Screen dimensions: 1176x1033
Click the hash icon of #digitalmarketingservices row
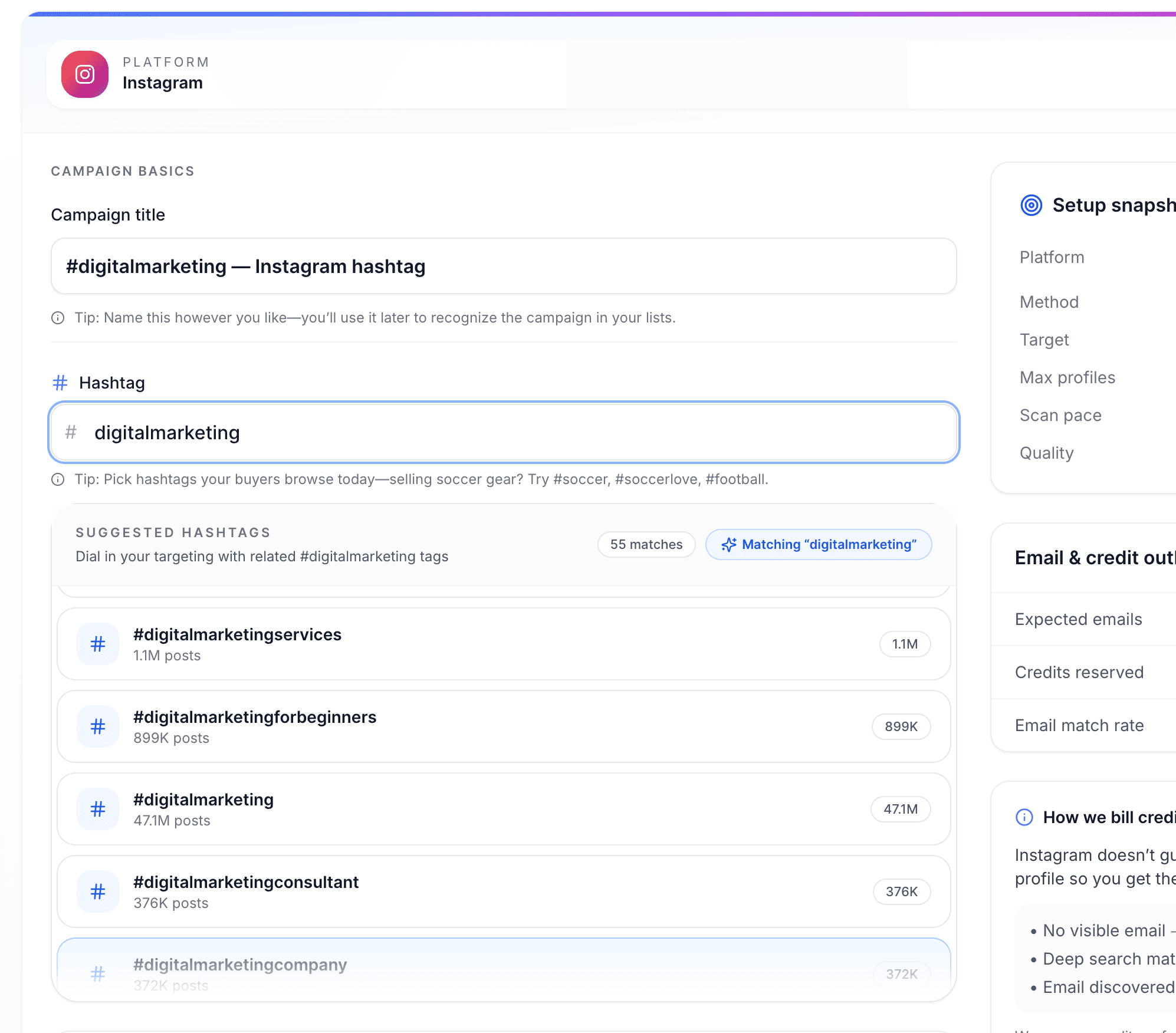(98, 644)
